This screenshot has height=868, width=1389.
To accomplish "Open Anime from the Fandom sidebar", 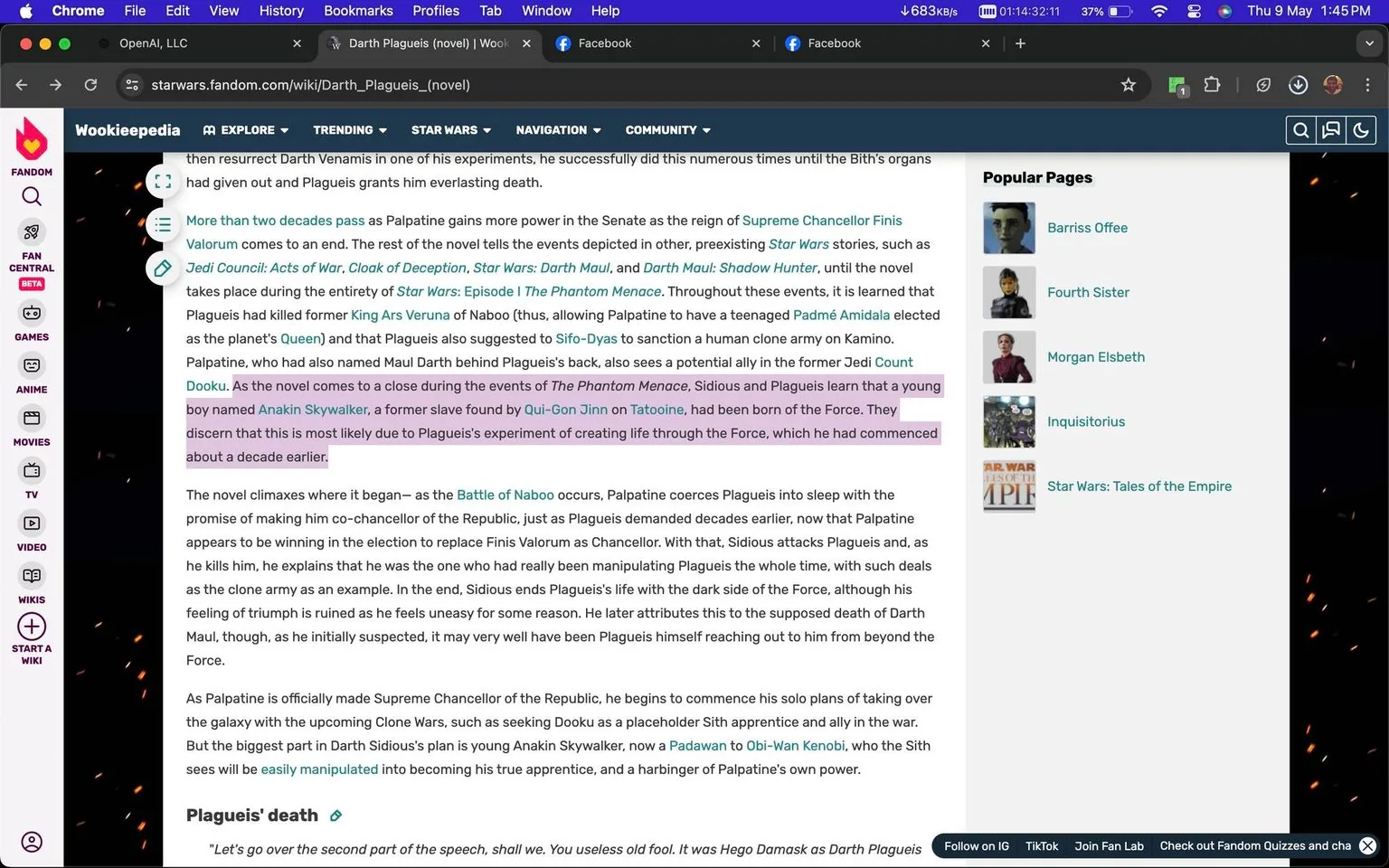I will tap(32, 365).
